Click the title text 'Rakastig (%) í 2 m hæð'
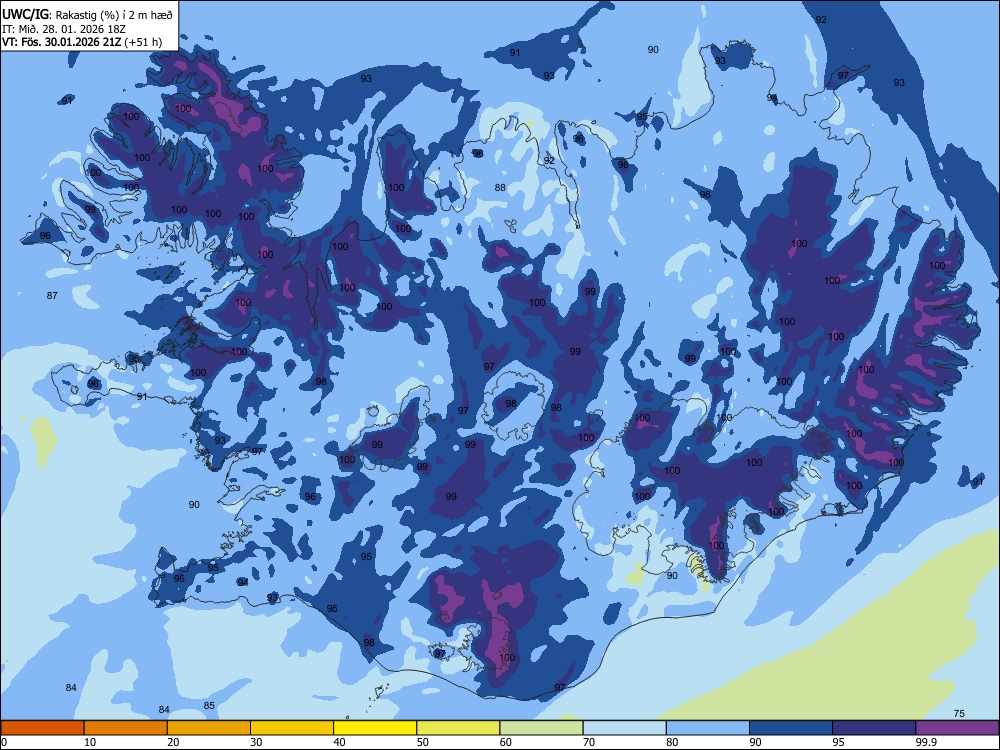 click(x=114, y=15)
